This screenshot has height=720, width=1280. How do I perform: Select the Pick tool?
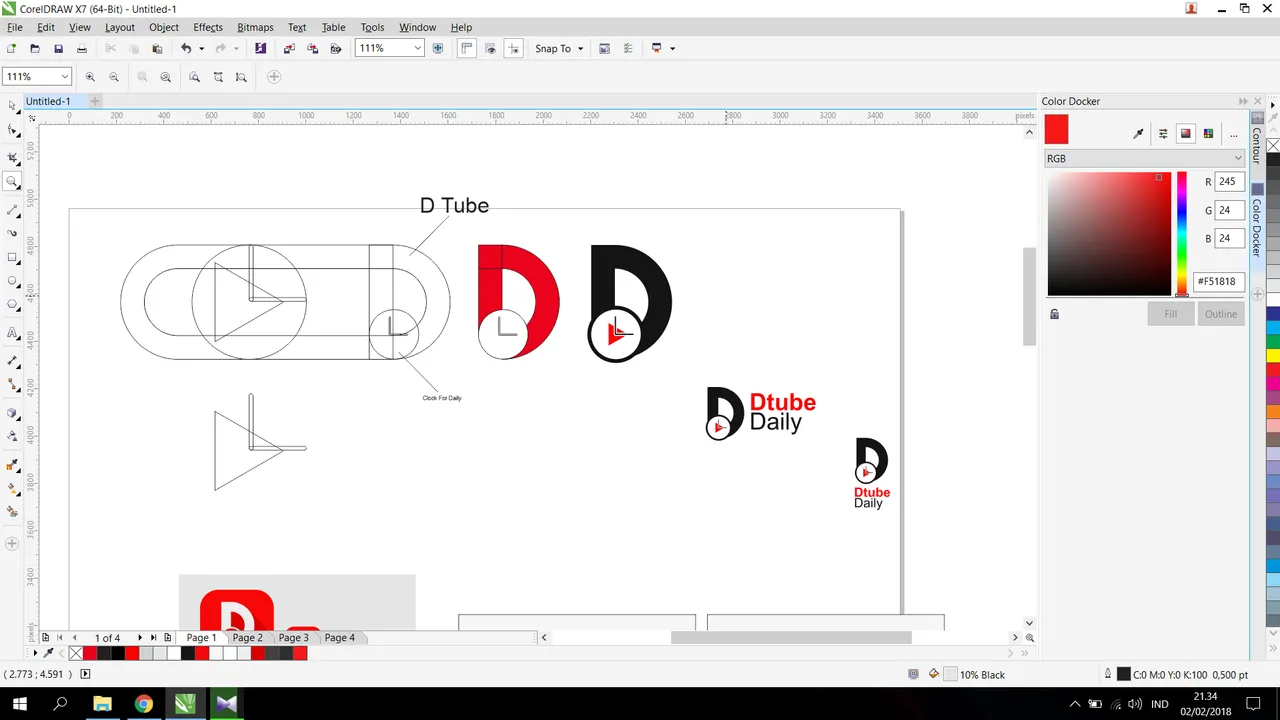[12, 106]
